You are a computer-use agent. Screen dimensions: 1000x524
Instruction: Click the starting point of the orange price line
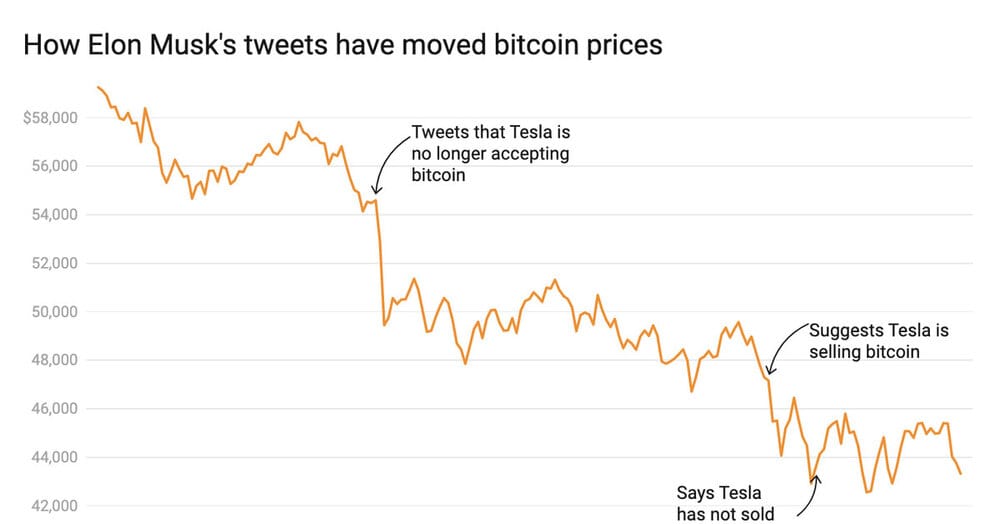98,87
